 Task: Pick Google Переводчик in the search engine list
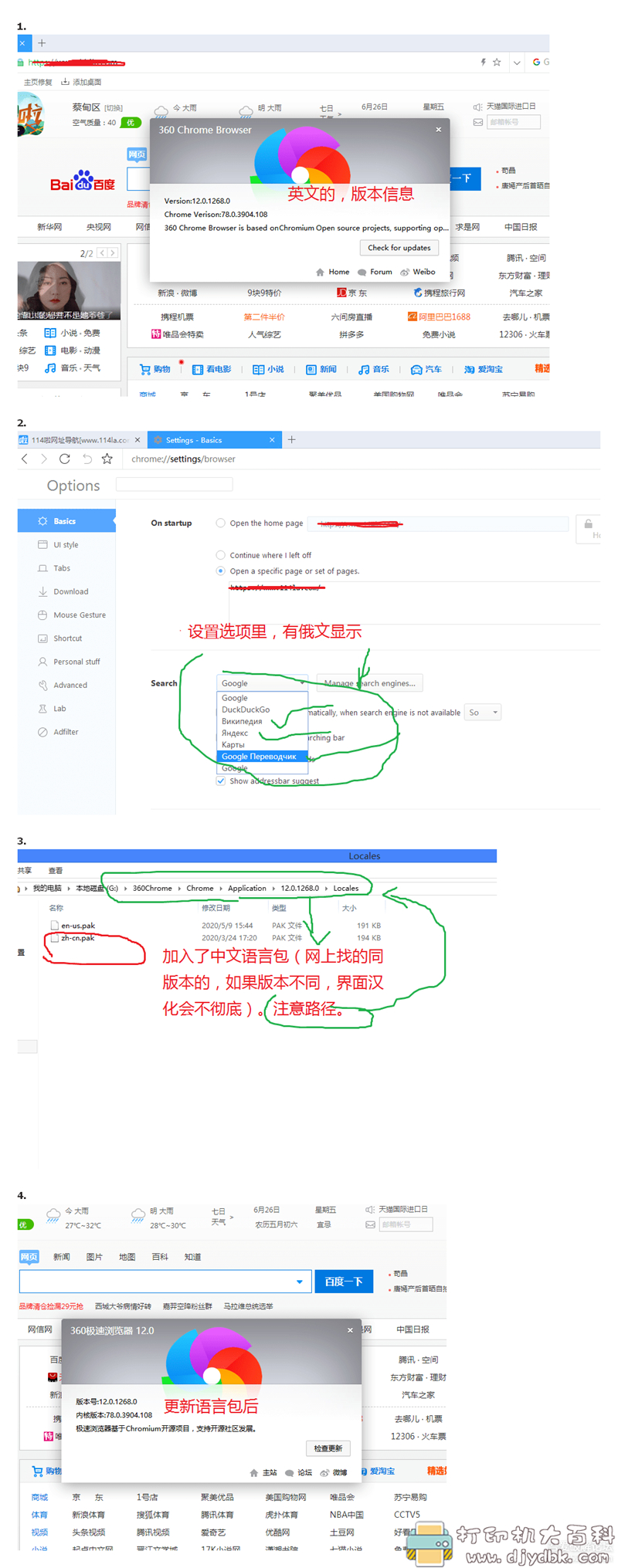click(x=262, y=757)
